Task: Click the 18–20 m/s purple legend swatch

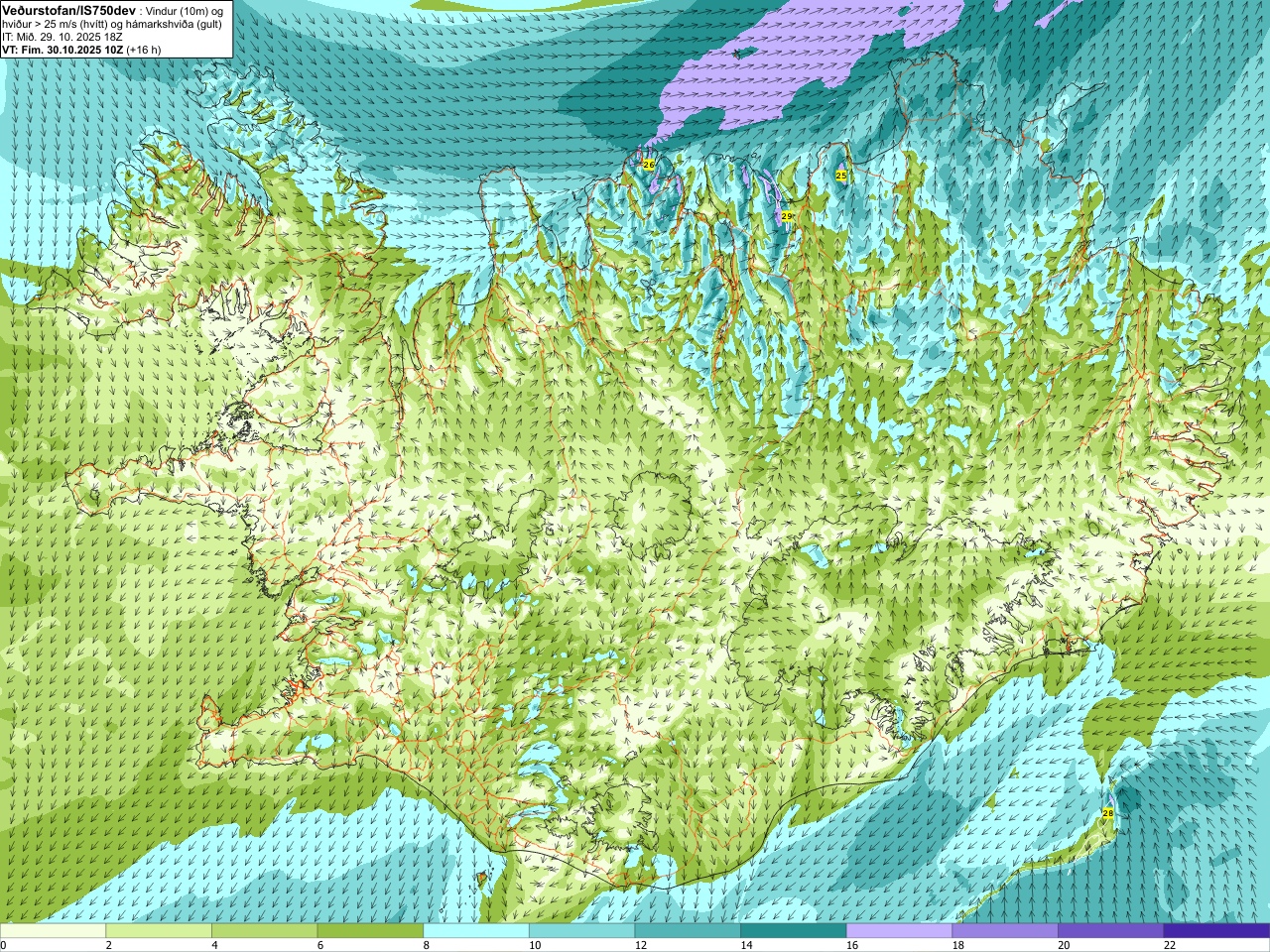Action: [1004, 931]
